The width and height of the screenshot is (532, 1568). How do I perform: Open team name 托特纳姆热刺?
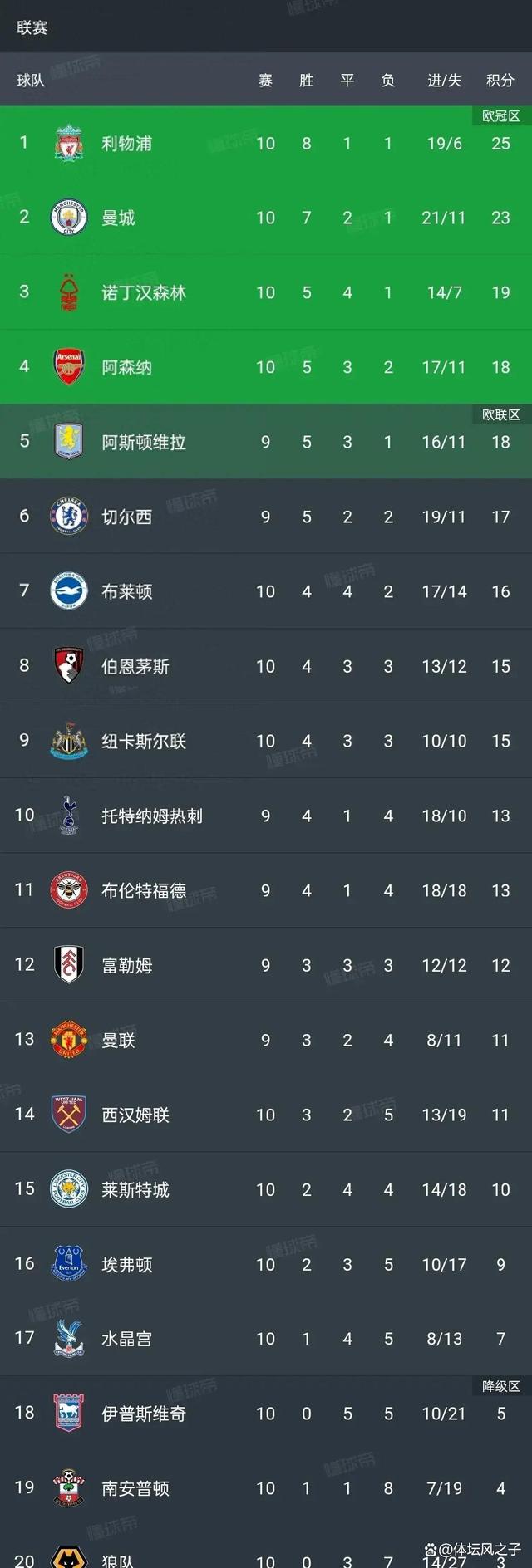point(152,816)
